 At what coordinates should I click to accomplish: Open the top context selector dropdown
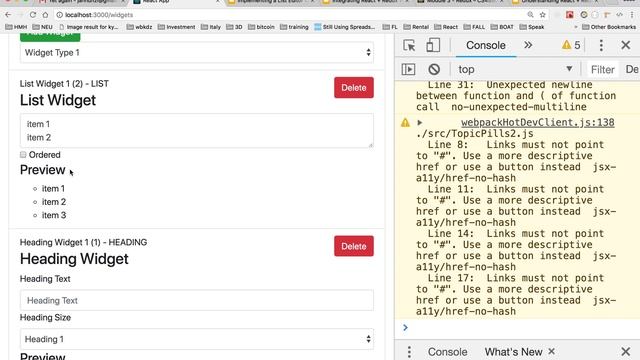point(515,69)
